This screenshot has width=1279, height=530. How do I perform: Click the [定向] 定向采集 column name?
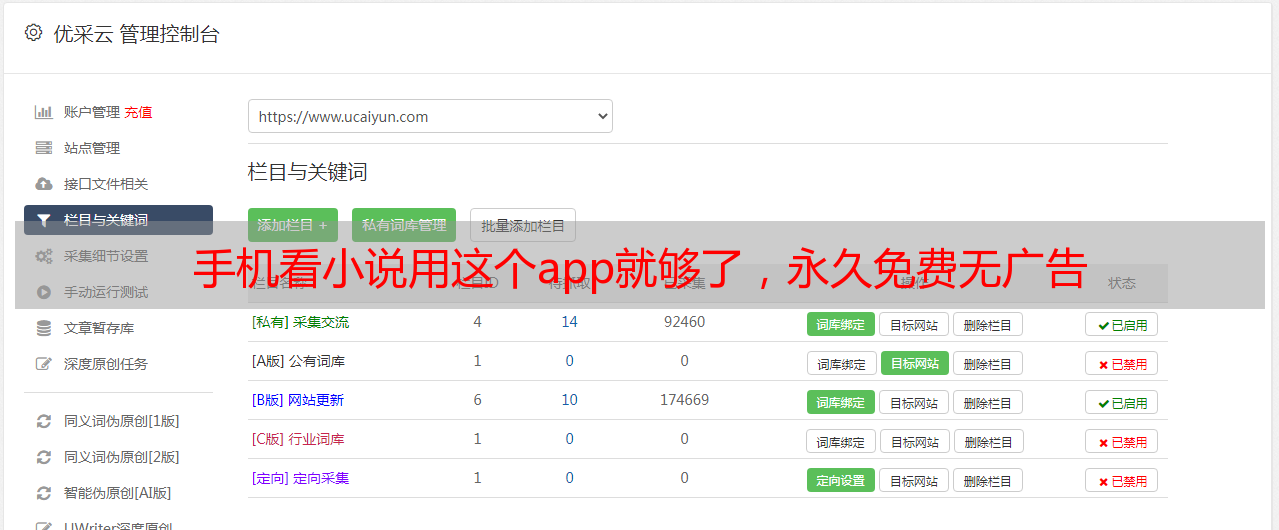click(x=300, y=478)
